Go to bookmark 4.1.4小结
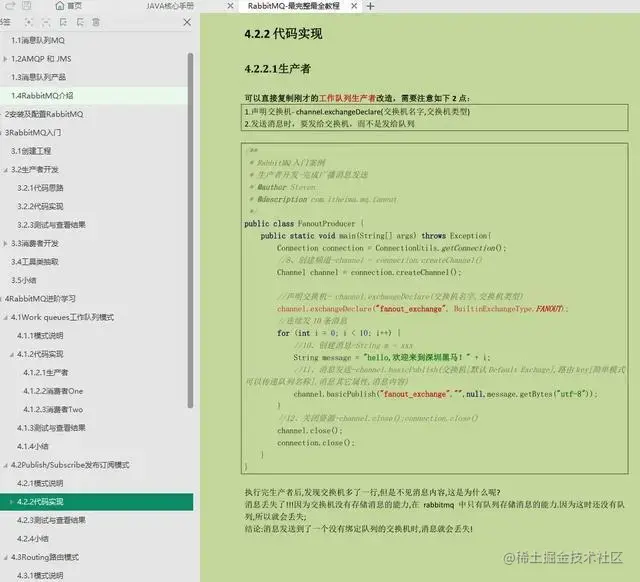 coord(33,446)
